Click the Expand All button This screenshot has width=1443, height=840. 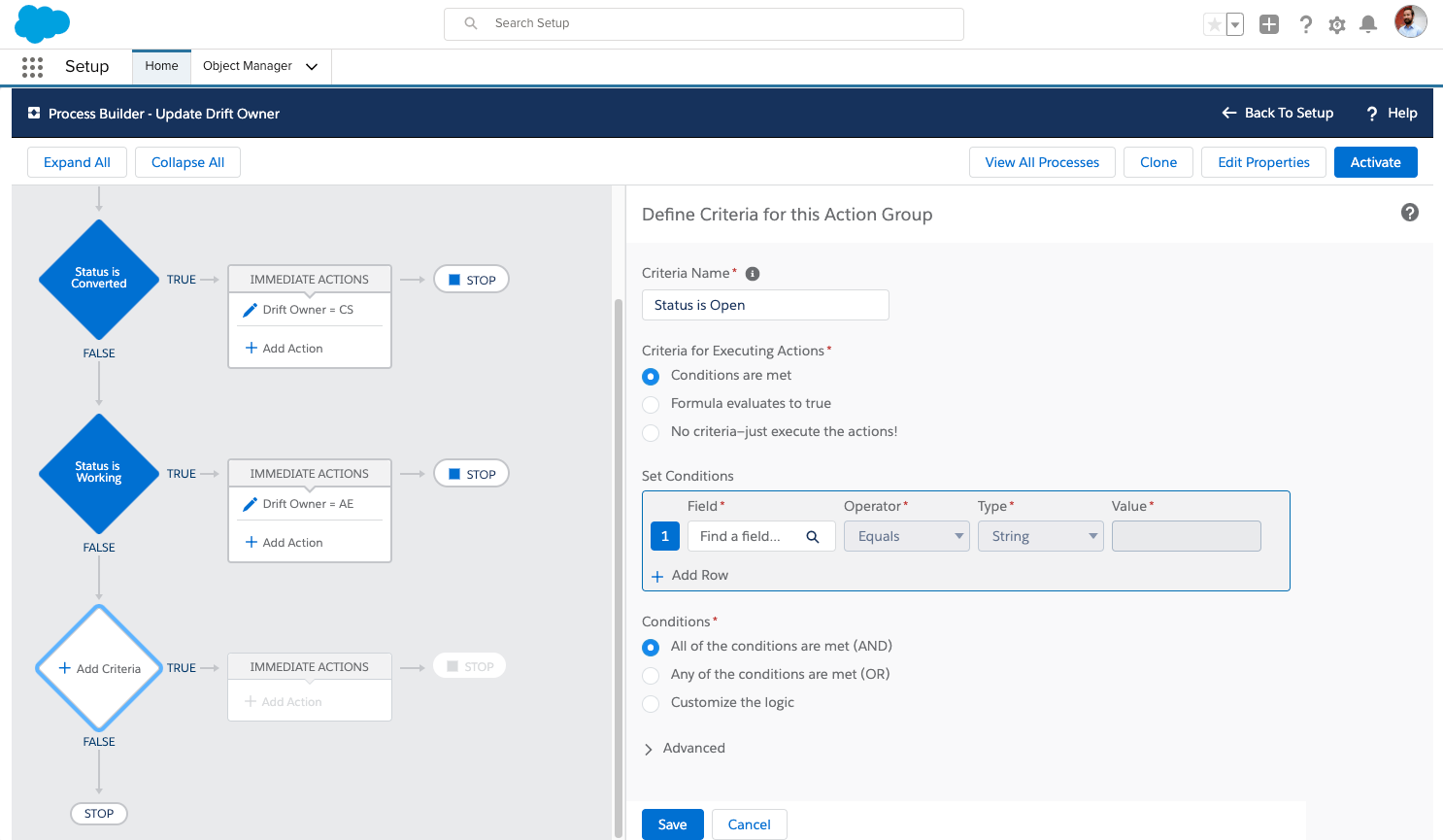pos(77,162)
